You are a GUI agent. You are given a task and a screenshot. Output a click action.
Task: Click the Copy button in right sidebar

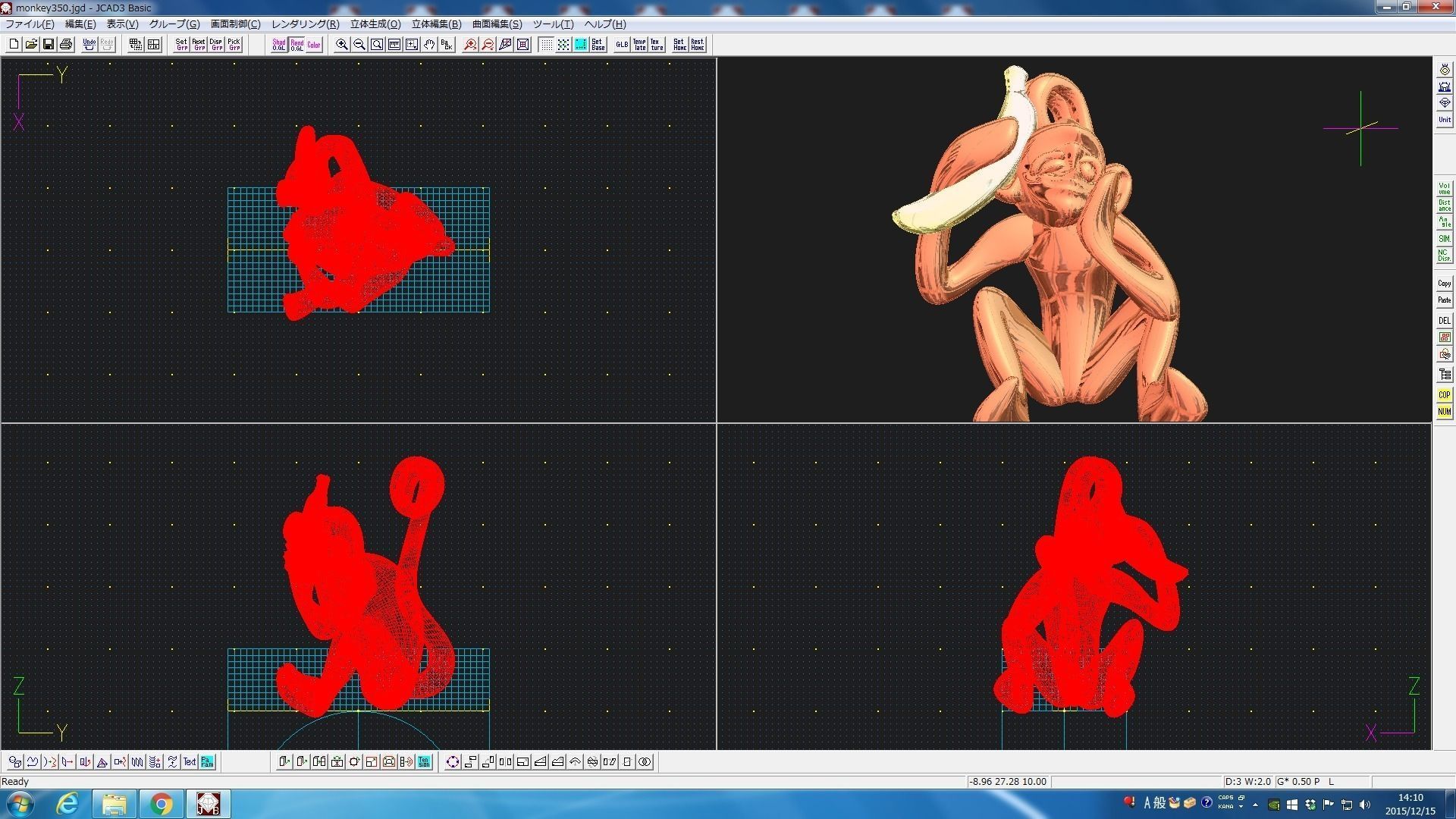click(x=1444, y=284)
